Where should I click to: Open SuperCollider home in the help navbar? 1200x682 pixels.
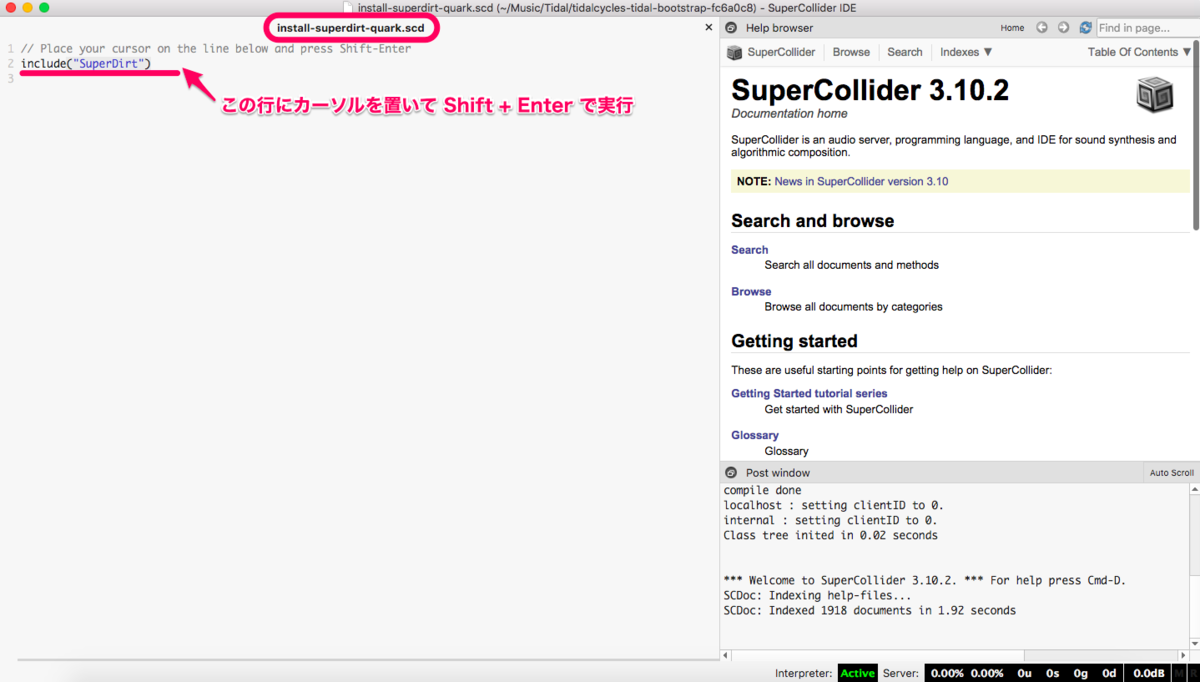781,52
